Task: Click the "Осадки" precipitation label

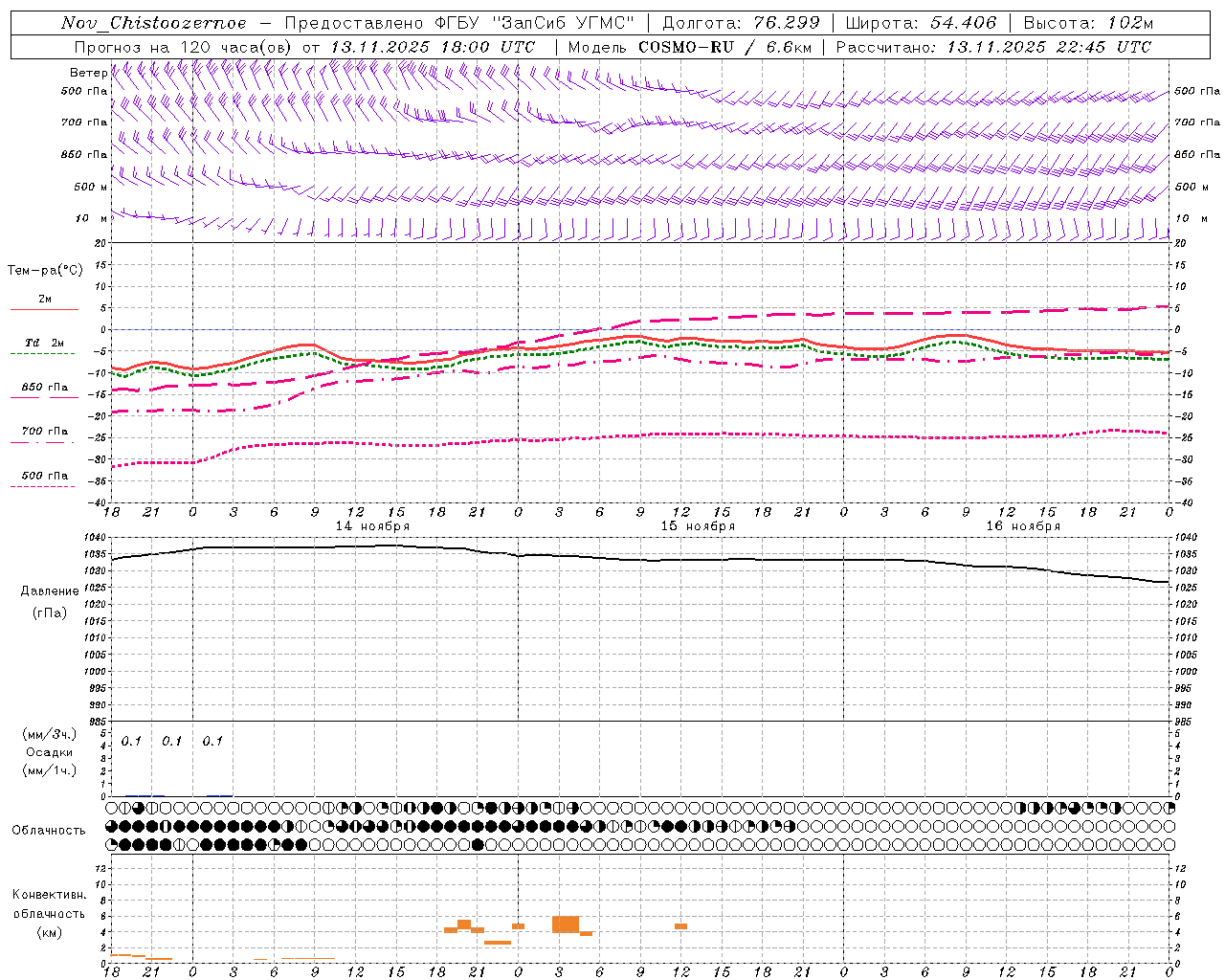Action: 50,752
